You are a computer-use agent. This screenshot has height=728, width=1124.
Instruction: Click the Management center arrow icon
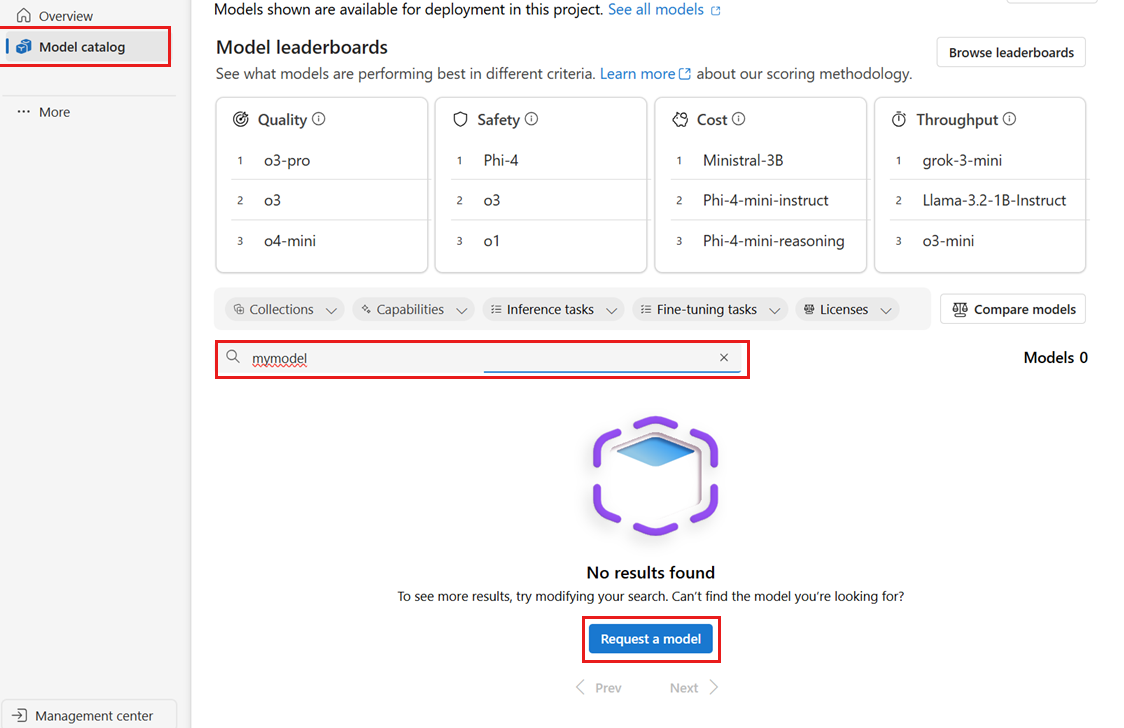coord(21,716)
